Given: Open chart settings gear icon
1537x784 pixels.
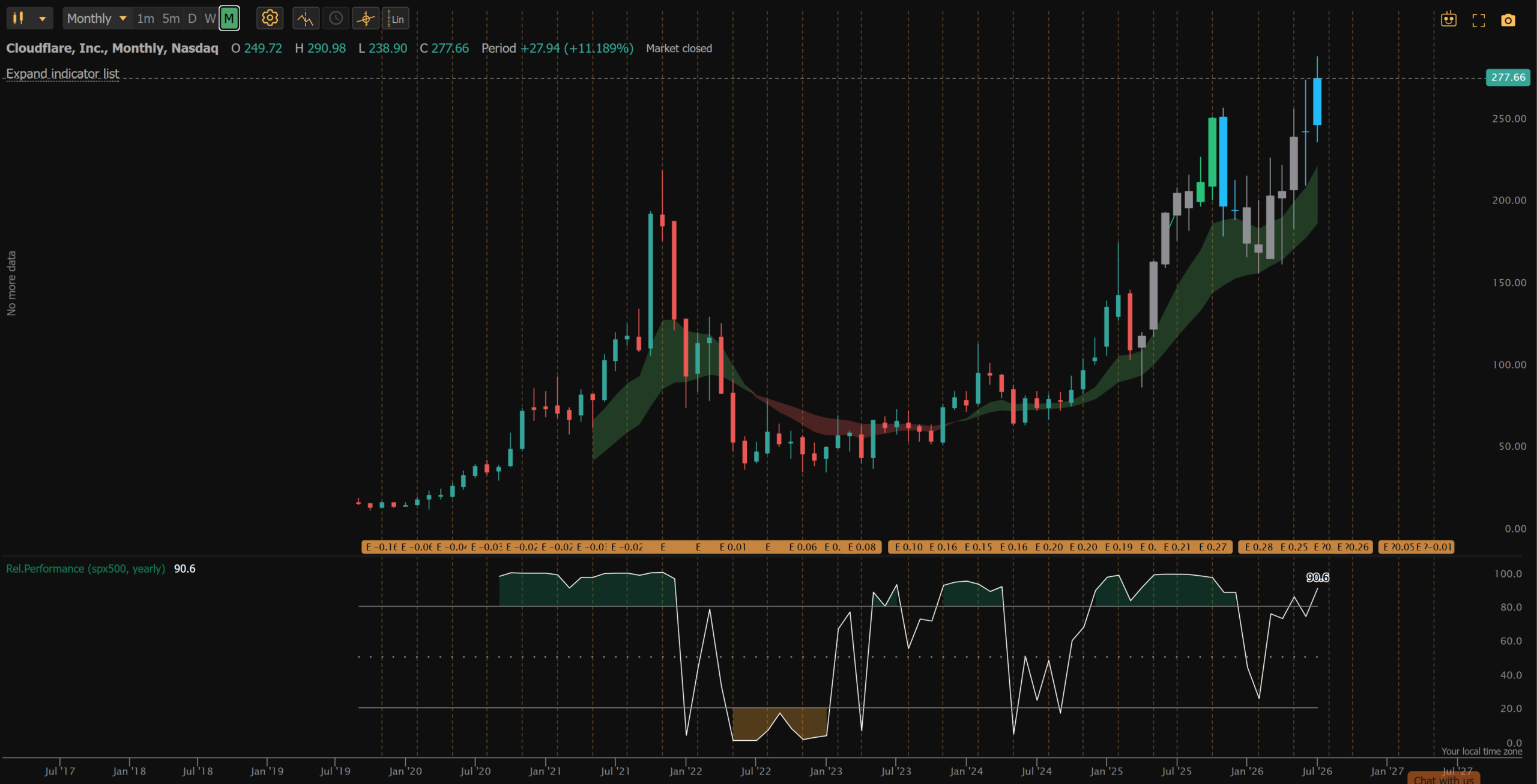Looking at the screenshot, I should point(270,19).
